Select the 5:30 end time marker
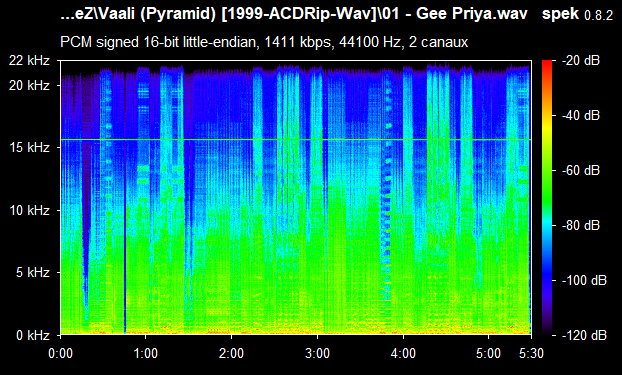This screenshot has height=375, width=622. pos(531,353)
